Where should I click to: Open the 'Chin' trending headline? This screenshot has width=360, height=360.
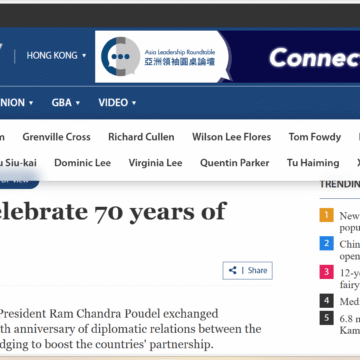pyautogui.click(x=350, y=250)
